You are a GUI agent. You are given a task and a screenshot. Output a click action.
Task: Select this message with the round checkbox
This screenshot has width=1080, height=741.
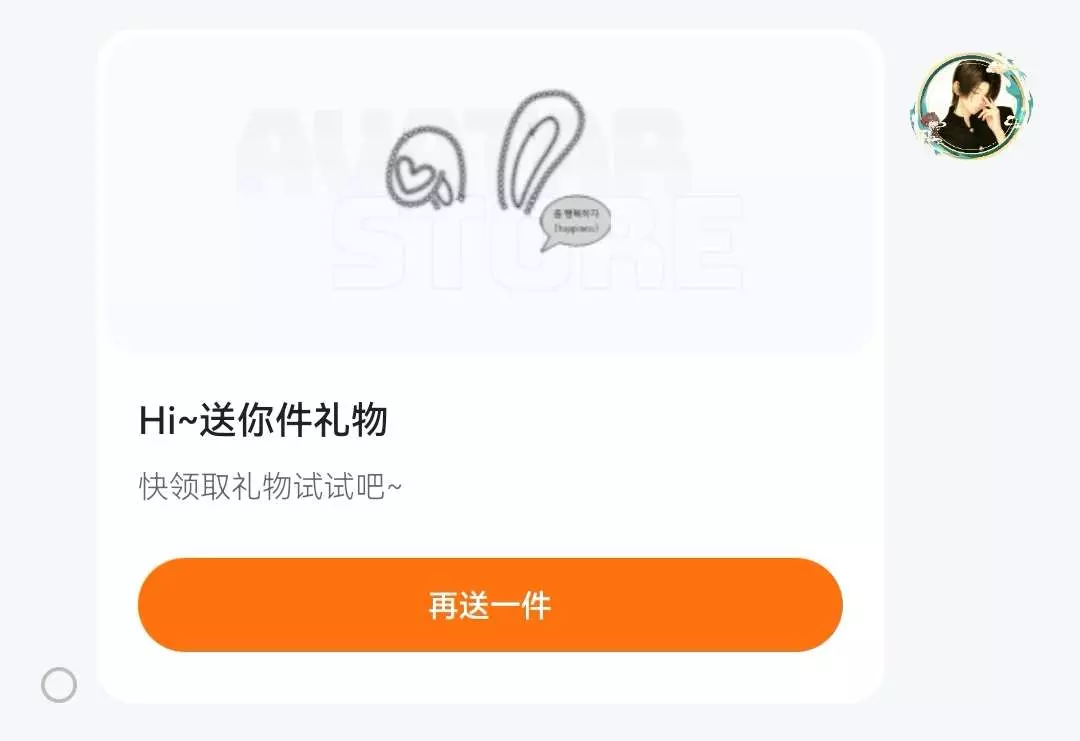pyautogui.click(x=59, y=685)
